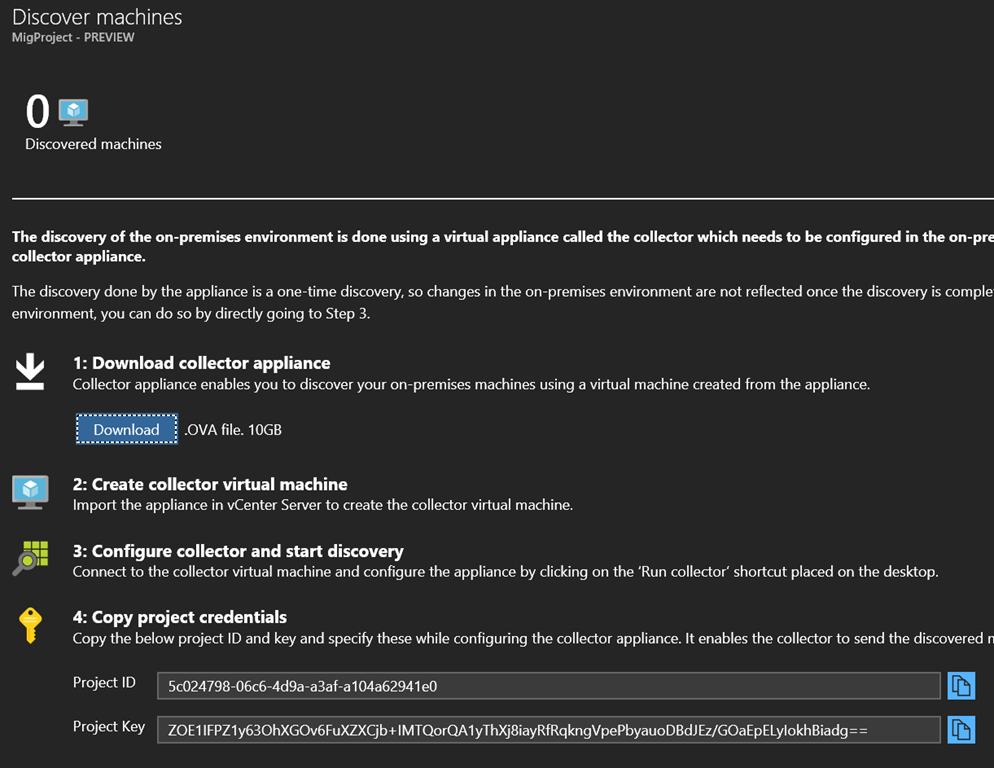Copy the Project ID to clipboard
This screenshot has width=994, height=768.
pyautogui.click(x=960, y=685)
